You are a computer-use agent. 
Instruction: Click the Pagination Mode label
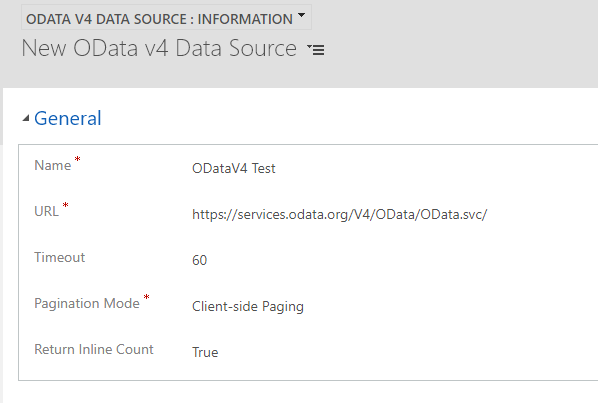(x=87, y=303)
